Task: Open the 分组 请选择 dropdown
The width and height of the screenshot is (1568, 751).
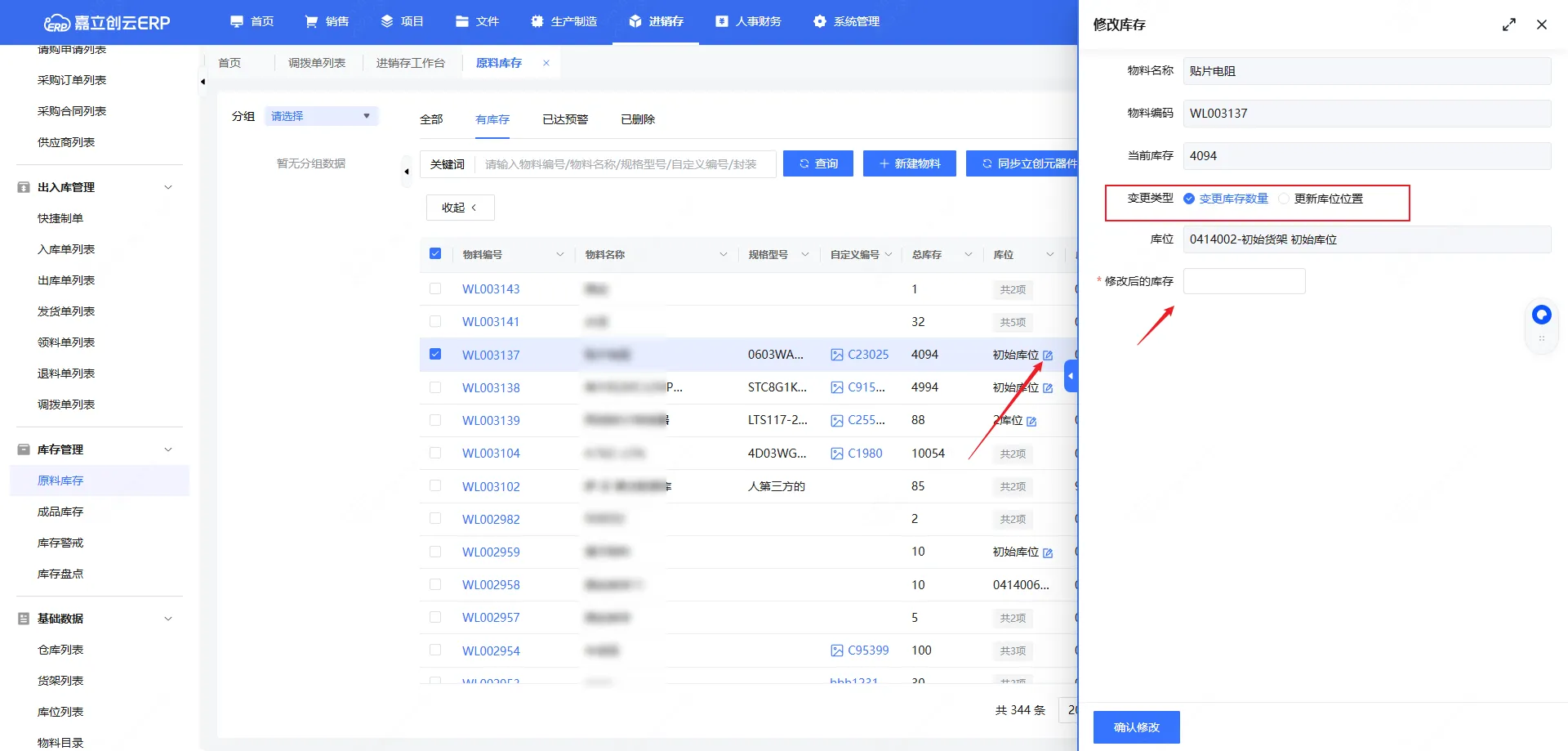Action: [322, 116]
